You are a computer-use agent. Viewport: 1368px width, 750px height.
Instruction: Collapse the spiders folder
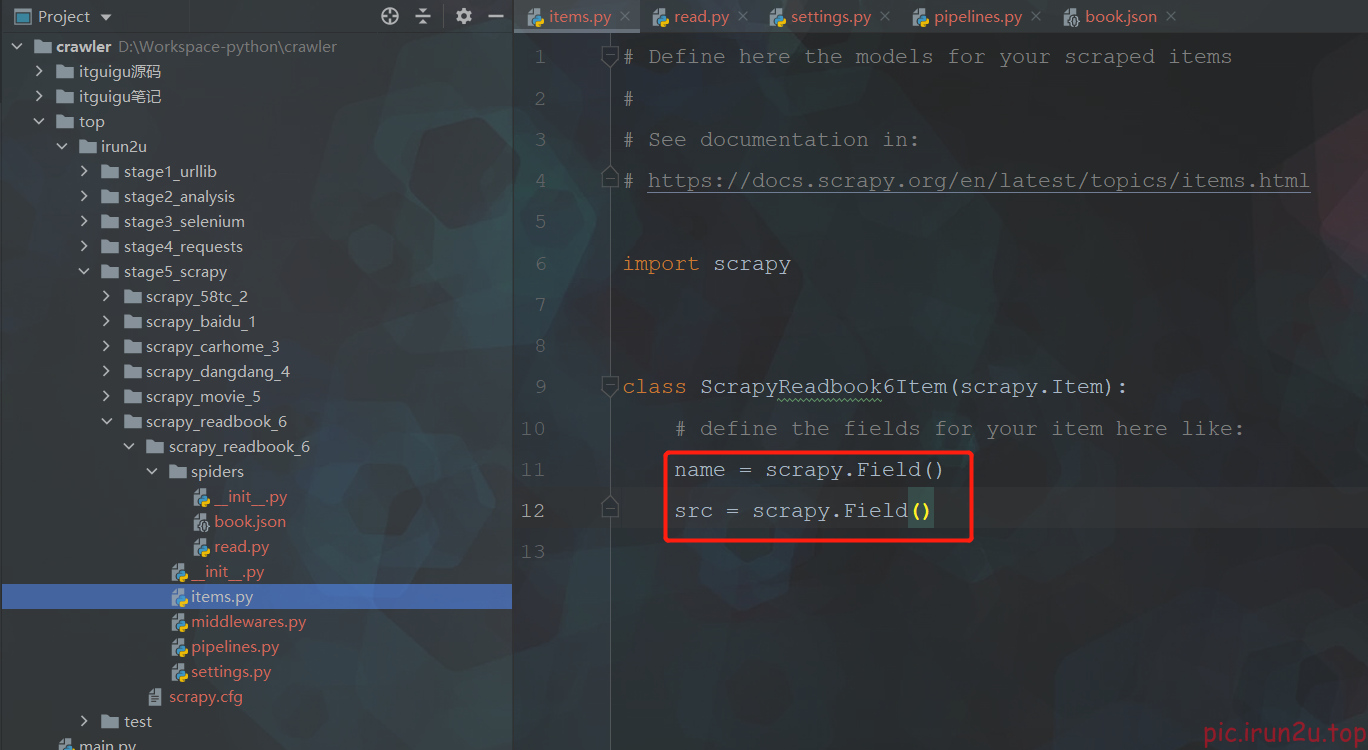[152, 471]
